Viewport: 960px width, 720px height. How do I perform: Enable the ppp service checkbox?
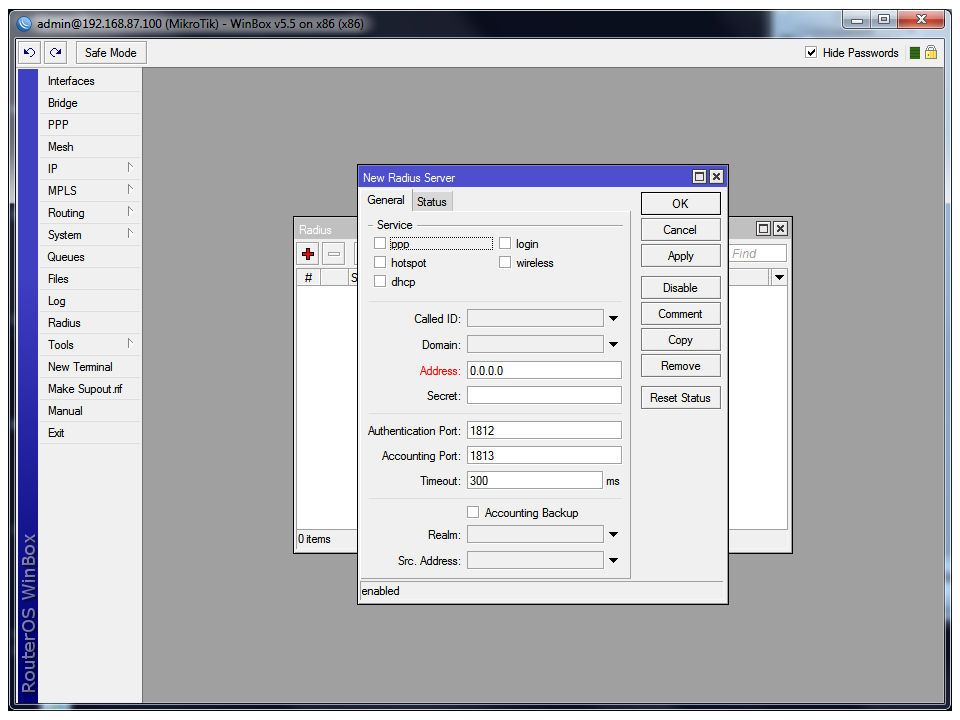tap(380, 243)
